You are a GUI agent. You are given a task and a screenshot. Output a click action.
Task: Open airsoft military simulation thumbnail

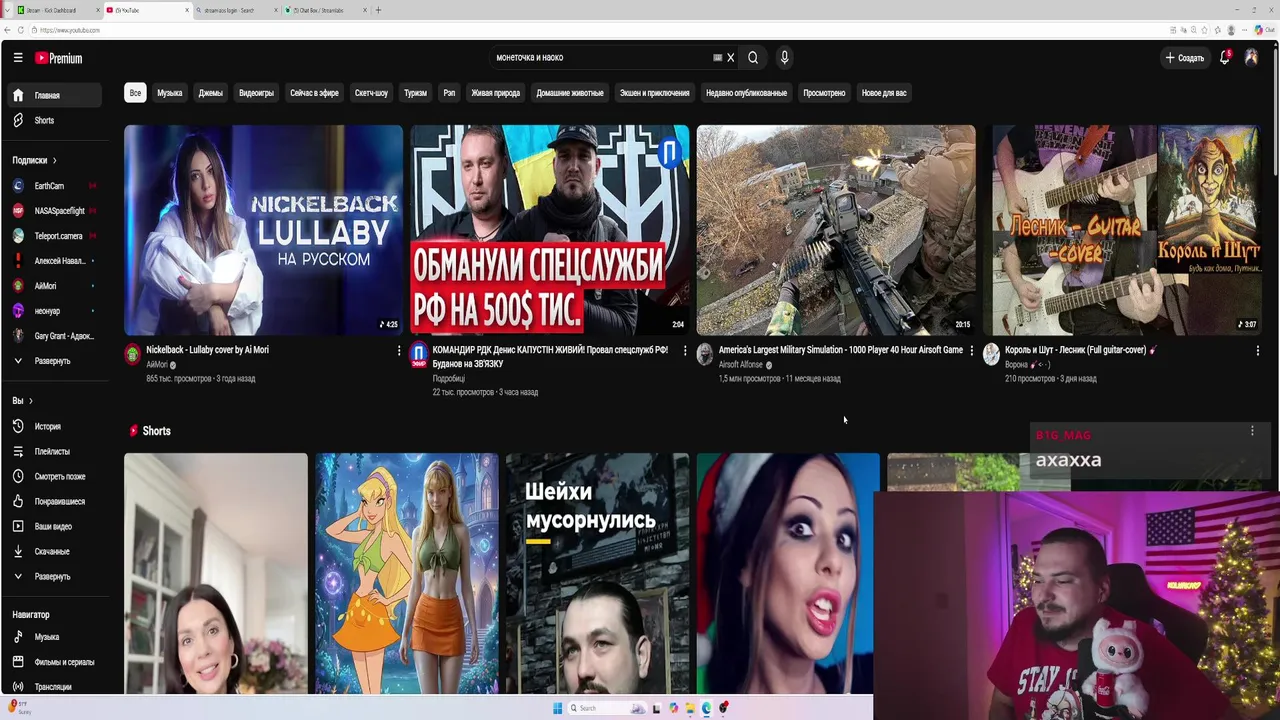(835, 230)
